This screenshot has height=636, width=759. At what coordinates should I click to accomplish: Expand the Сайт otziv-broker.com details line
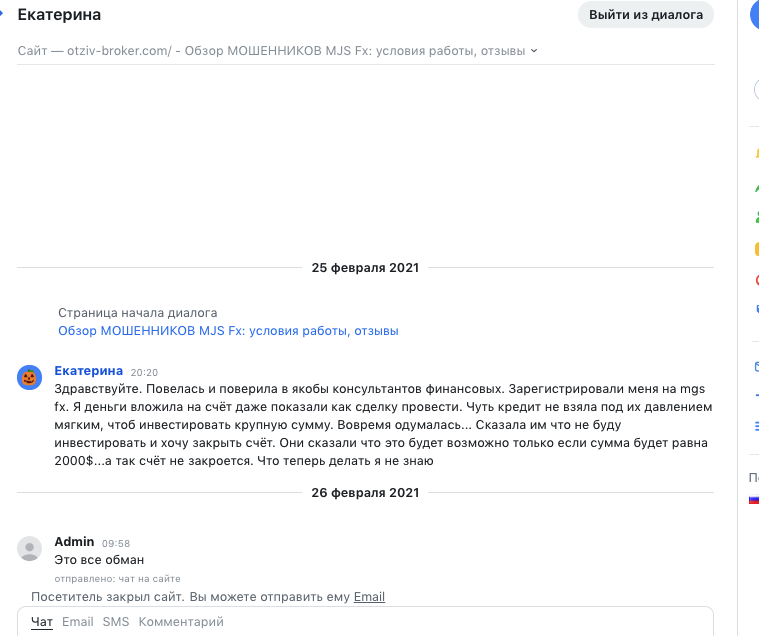click(x=277, y=51)
